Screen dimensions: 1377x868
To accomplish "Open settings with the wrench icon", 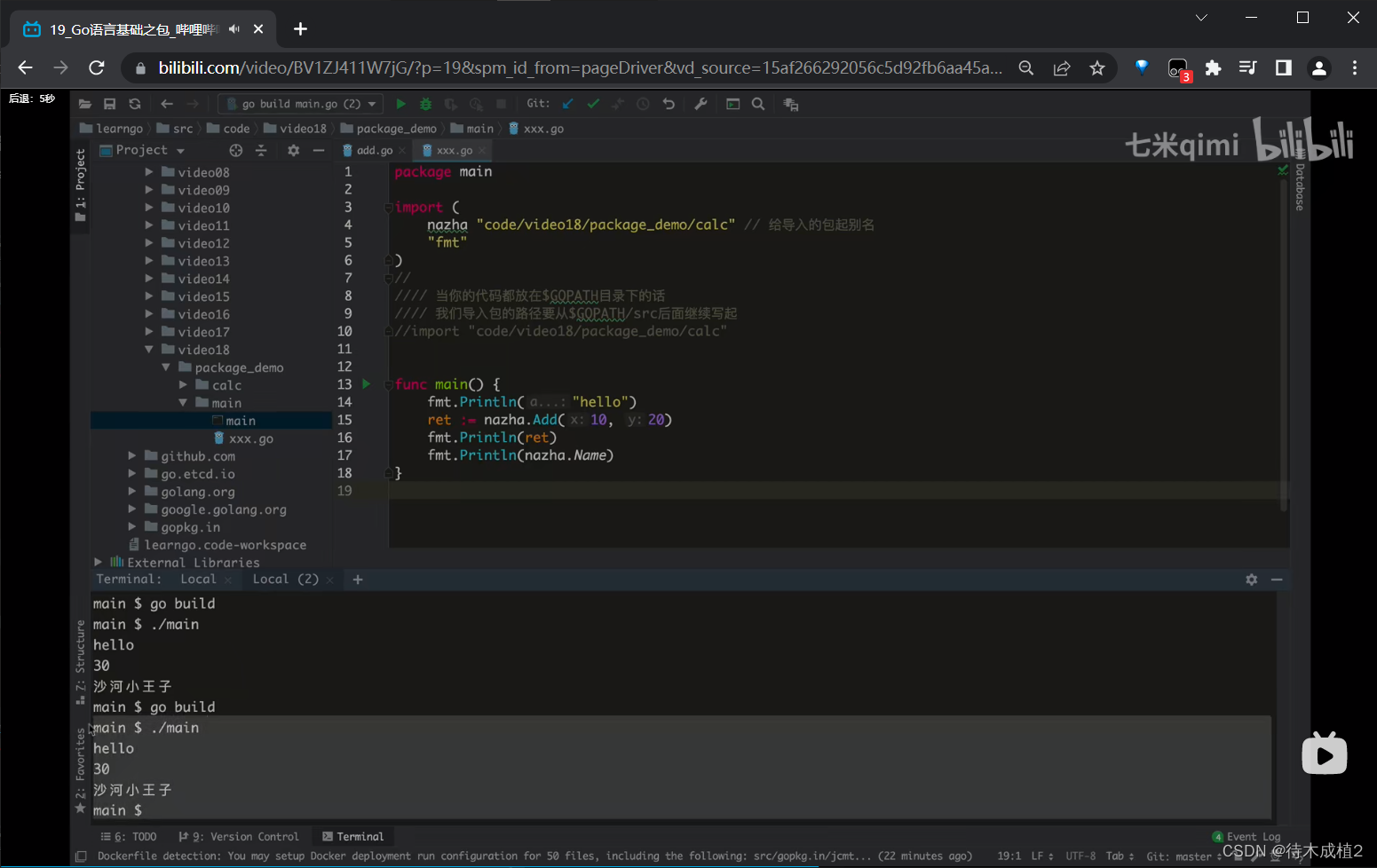I will pos(700,104).
